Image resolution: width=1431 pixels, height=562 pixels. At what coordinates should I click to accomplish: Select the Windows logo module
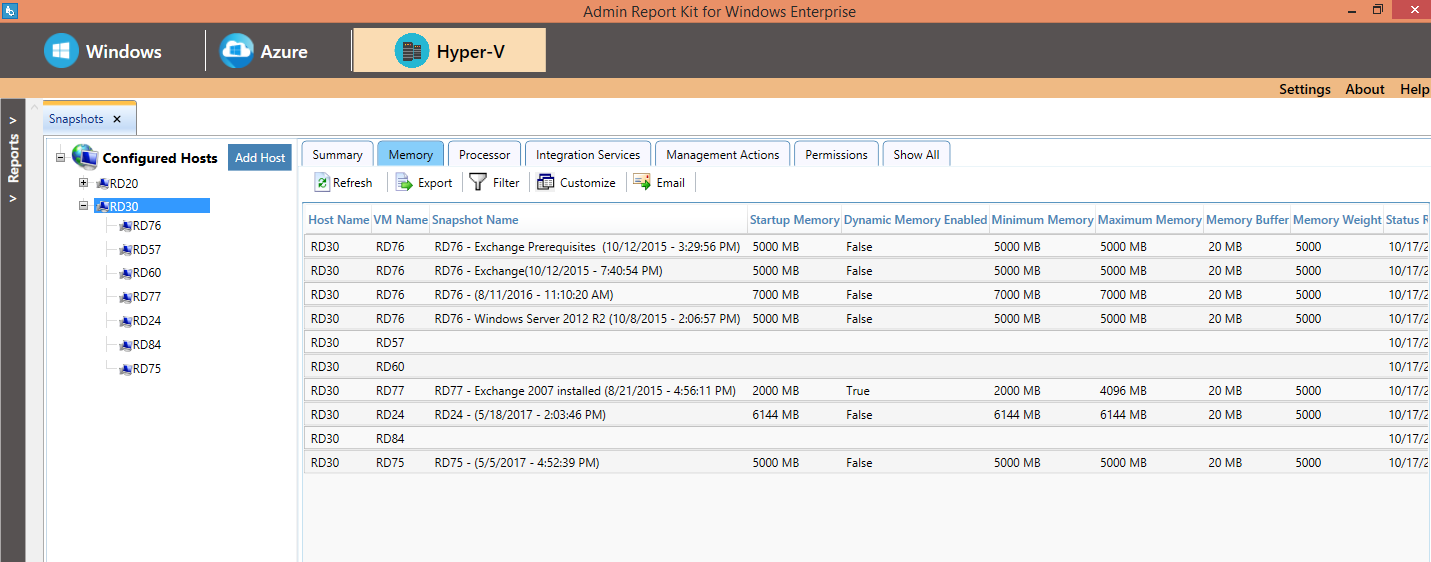click(x=61, y=51)
